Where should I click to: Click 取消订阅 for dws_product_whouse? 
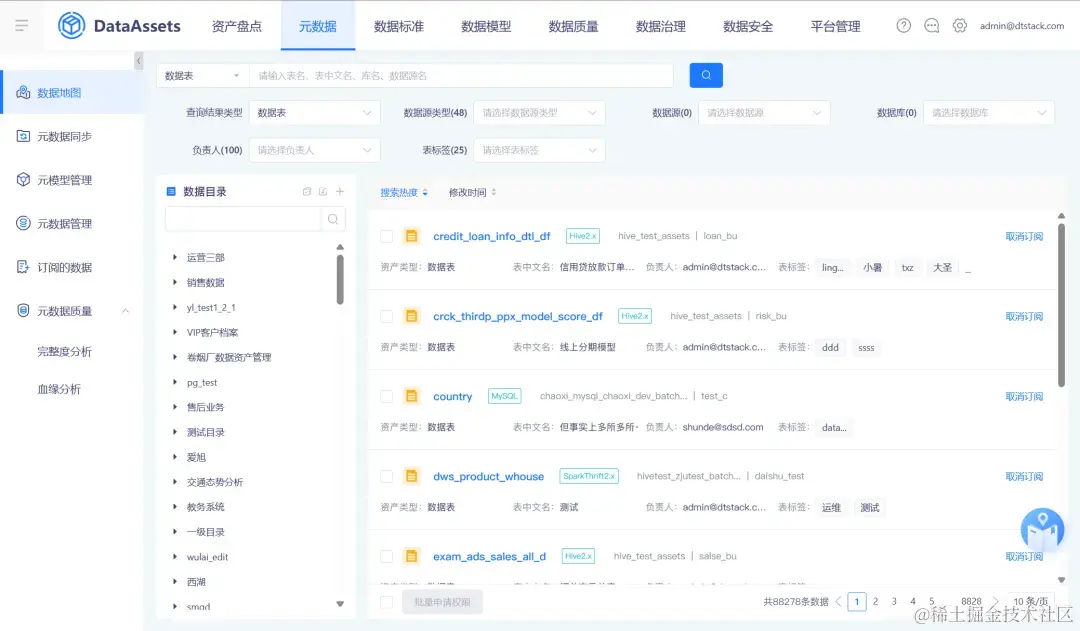coord(1024,476)
